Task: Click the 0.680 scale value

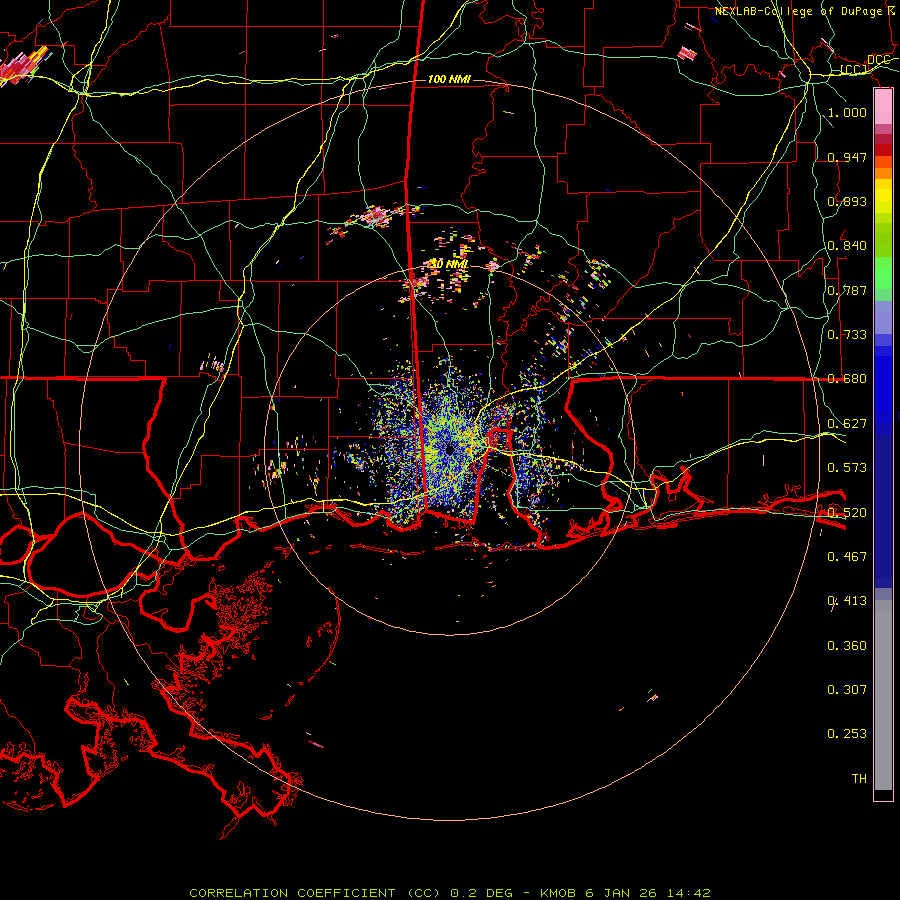Action: click(847, 379)
